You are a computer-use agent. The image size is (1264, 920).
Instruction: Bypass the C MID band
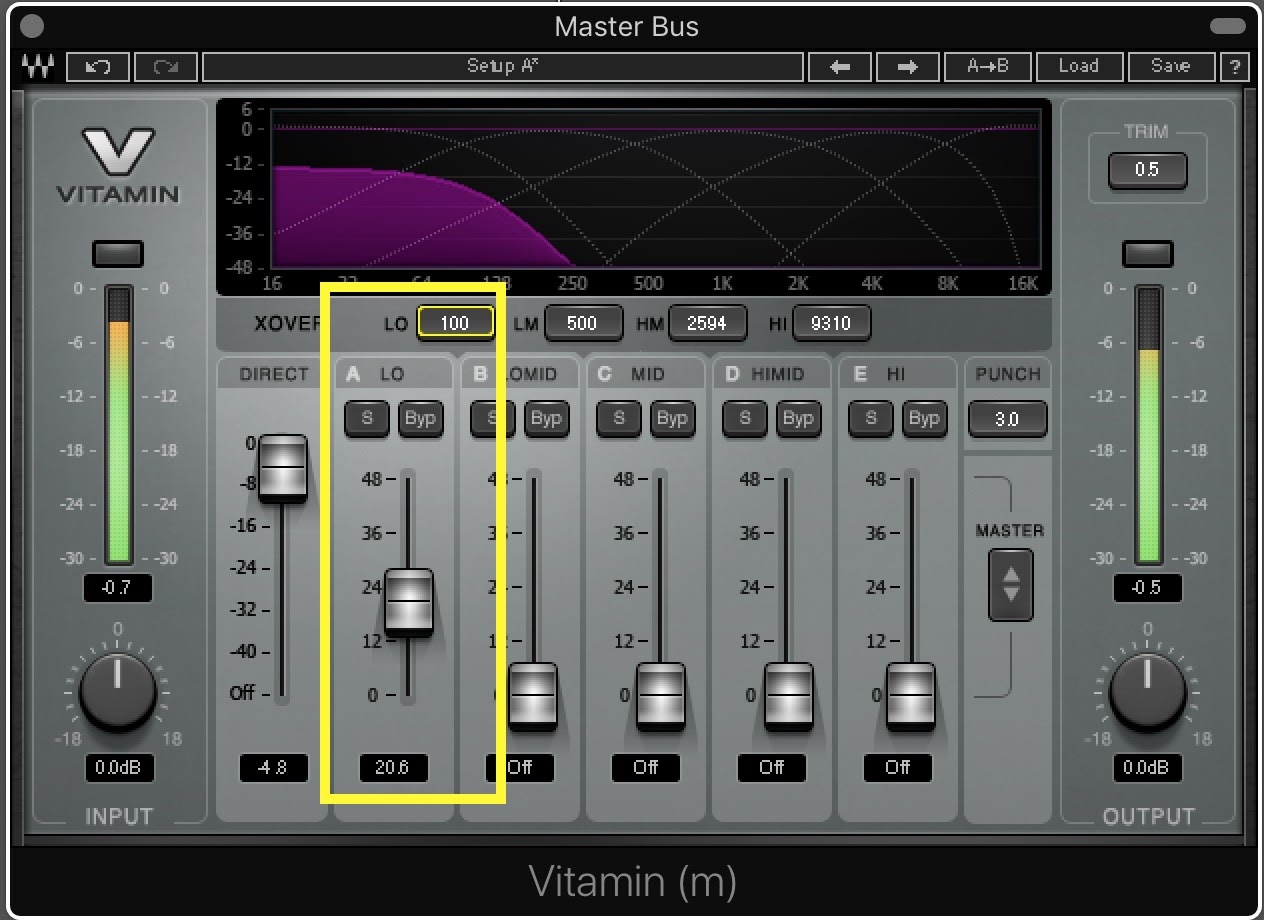point(671,418)
